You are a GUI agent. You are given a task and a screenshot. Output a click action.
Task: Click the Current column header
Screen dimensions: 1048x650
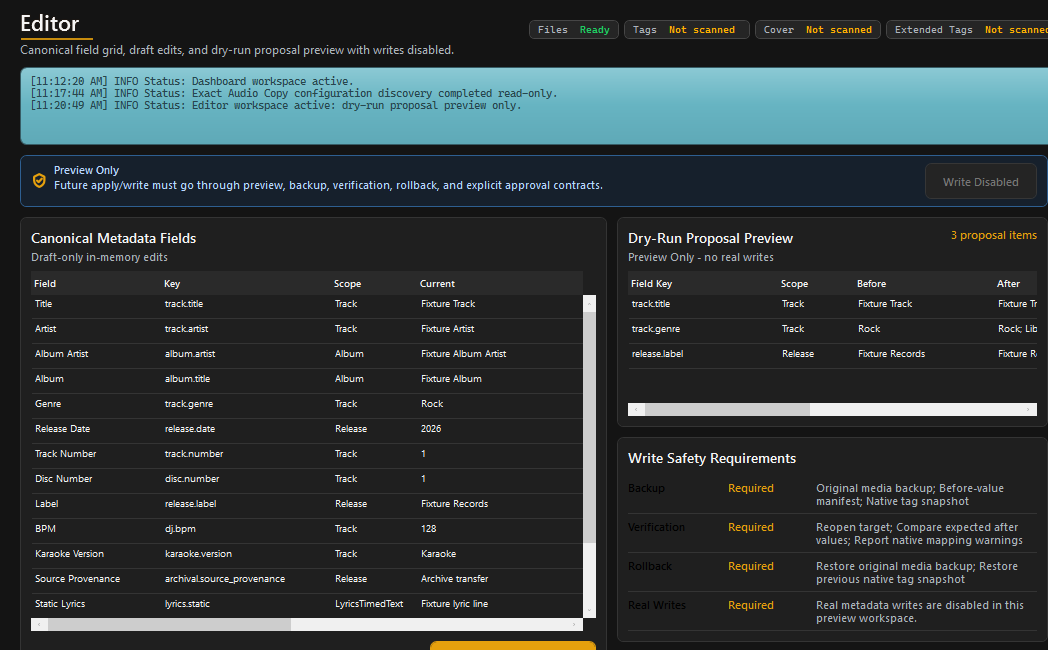coord(437,283)
